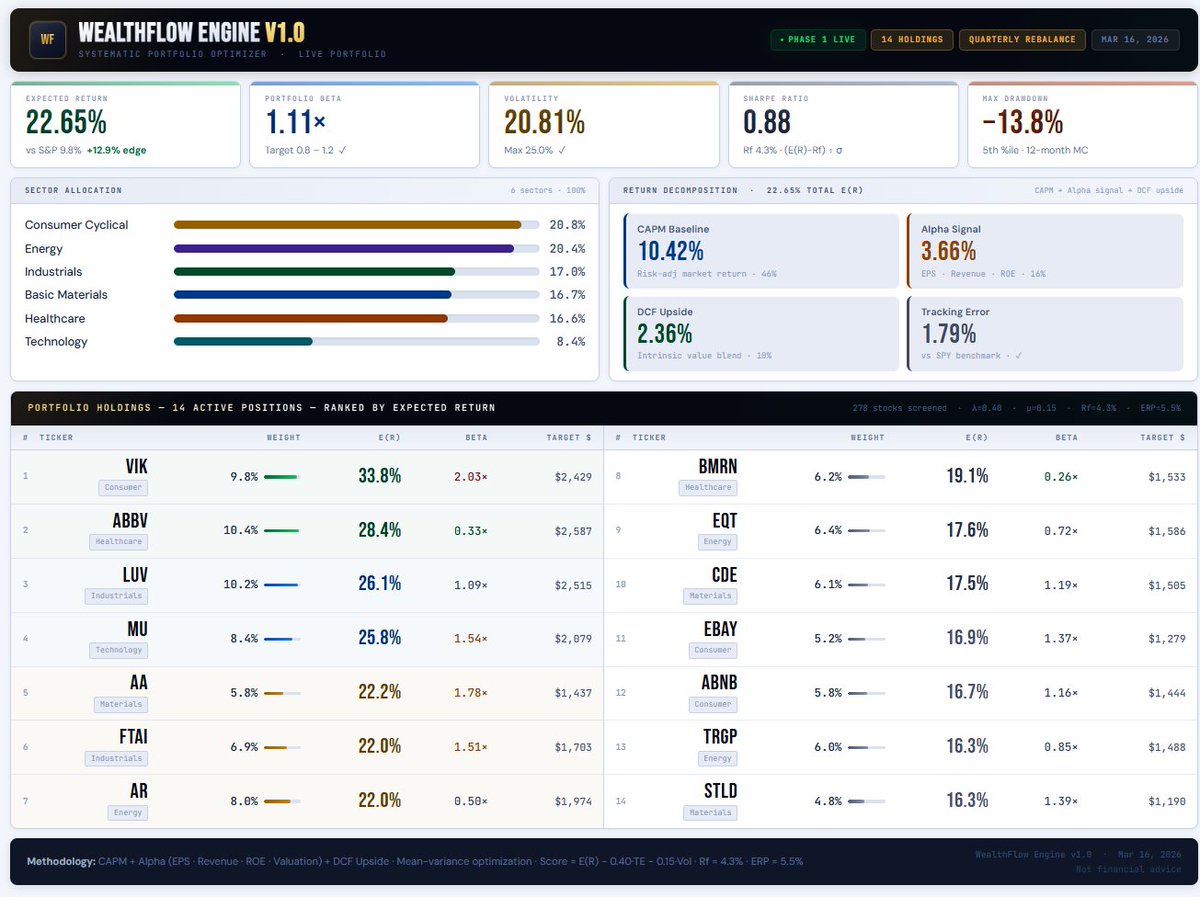Click the Healthcare tag under BMRN

pos(708,488)
